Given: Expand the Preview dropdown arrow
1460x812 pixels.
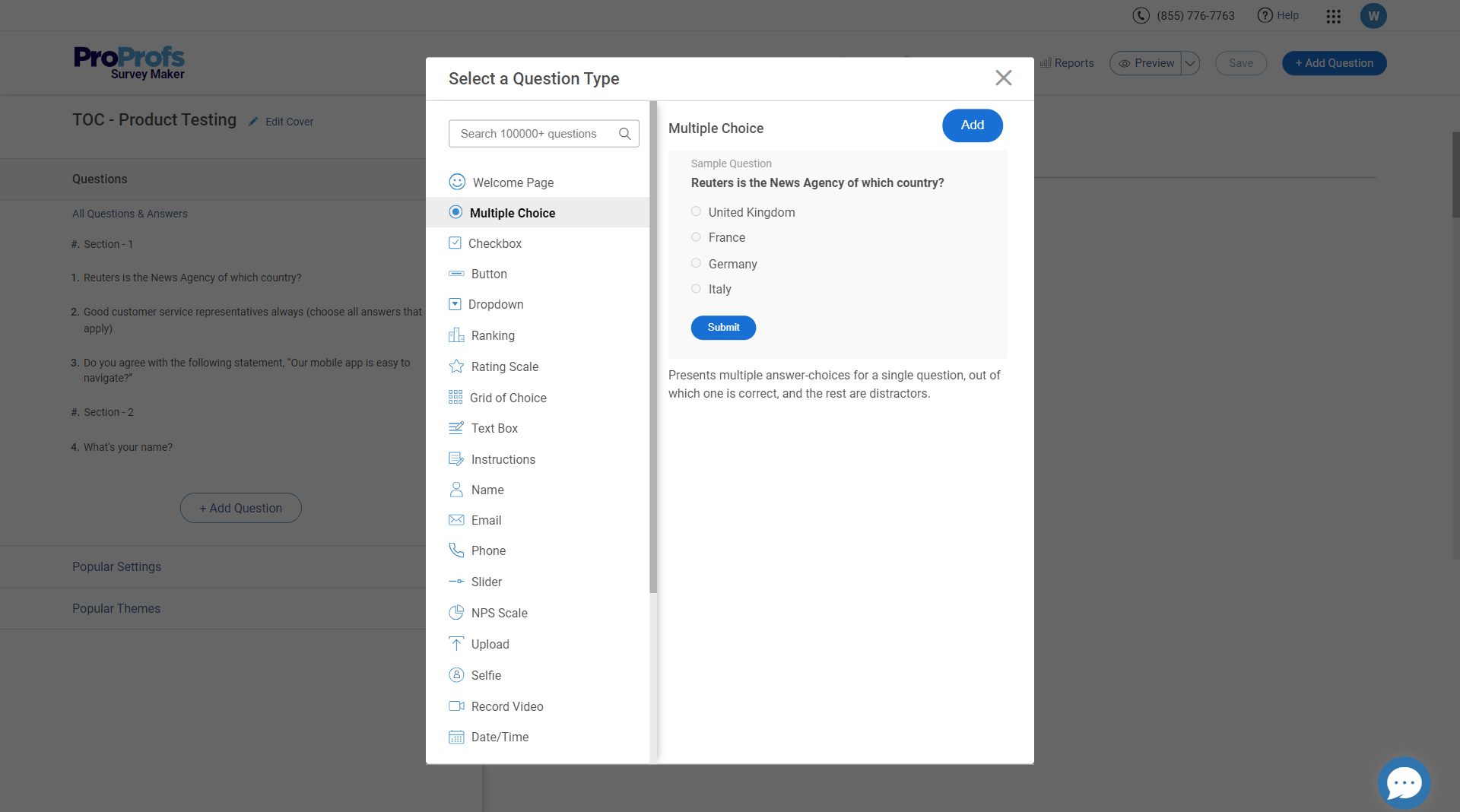Looking at the screenshot, I should tap(1191, 63).
